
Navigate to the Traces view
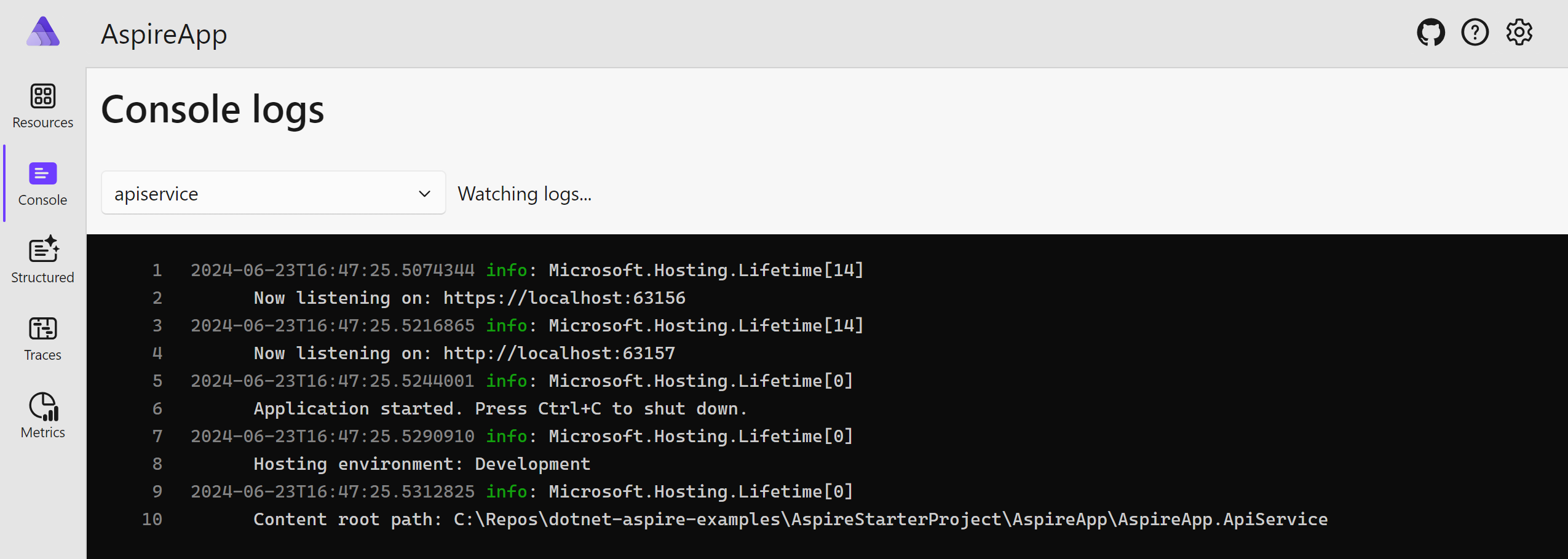coord(42,338)
